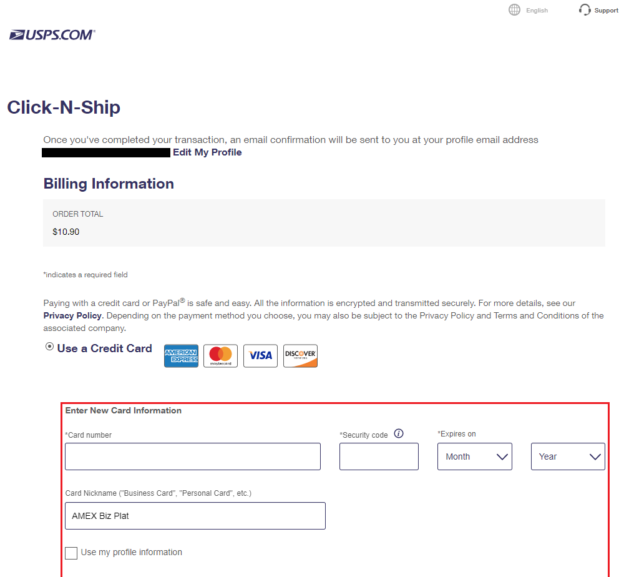Check Use my profile information box

click(71, 553)
